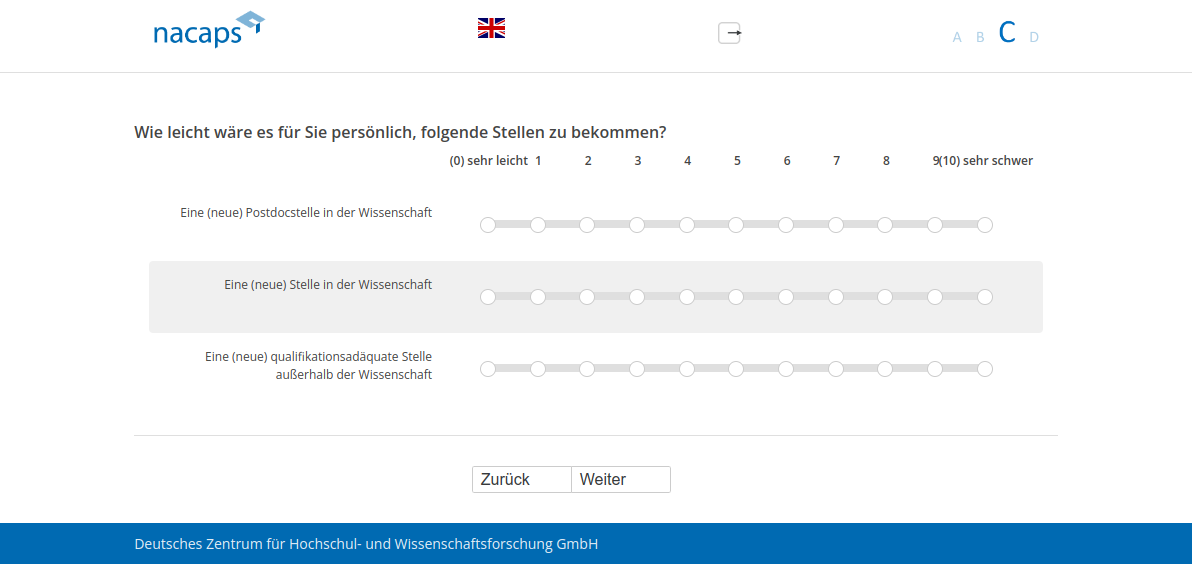
Task: Select 1 for Stelle in der Wissenschaft
Action: [x=538, y=297]
